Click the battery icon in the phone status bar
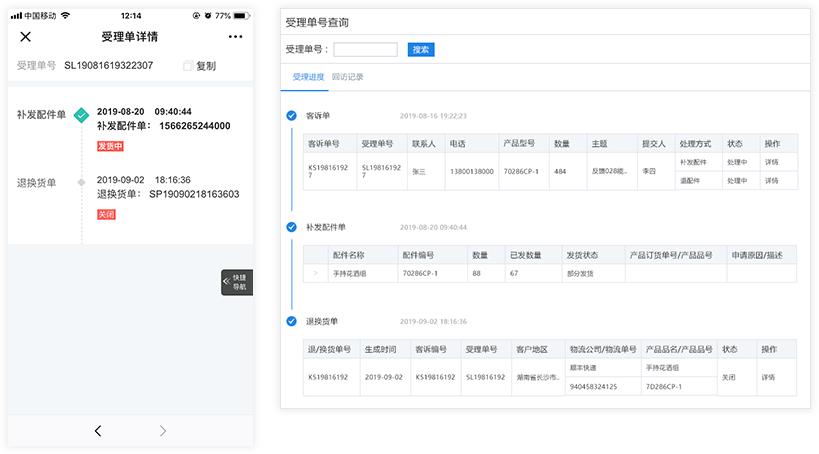Screen dimensions: 819x454 [241, 16]
